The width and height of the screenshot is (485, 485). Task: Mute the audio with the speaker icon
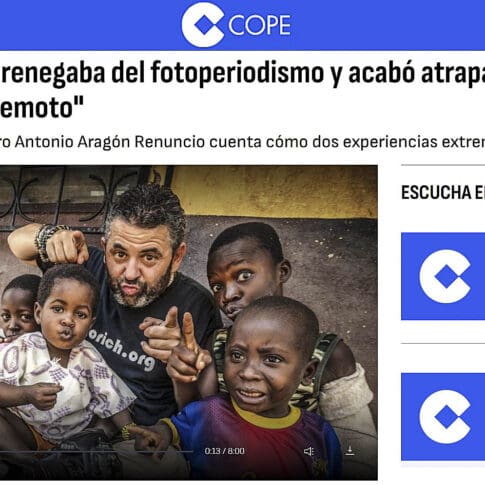pos(309,451)
